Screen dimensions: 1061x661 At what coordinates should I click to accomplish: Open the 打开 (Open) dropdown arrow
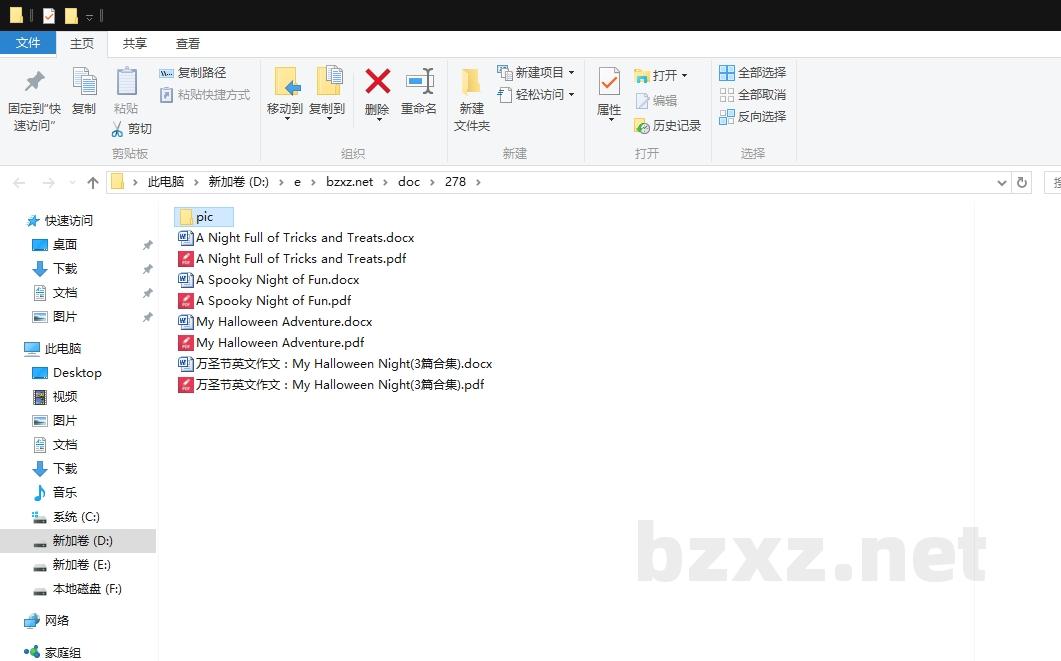[684, 73]
